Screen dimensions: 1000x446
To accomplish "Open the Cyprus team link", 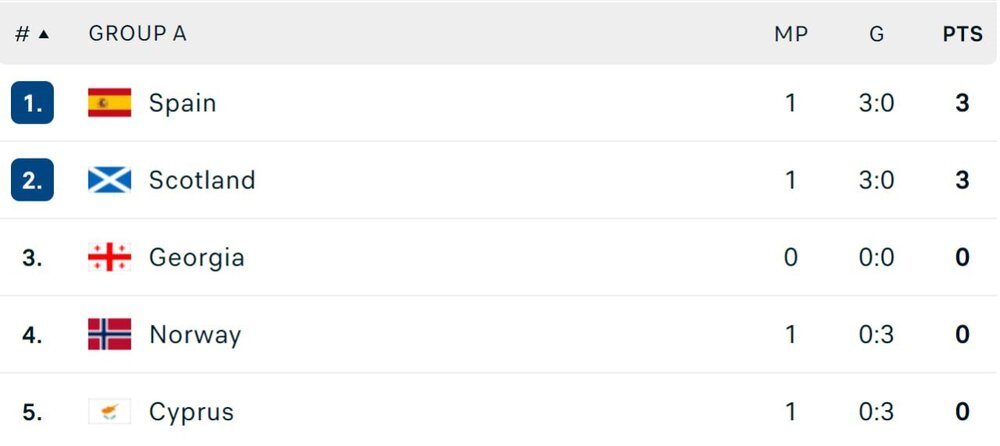I will [x=191, y=411].
